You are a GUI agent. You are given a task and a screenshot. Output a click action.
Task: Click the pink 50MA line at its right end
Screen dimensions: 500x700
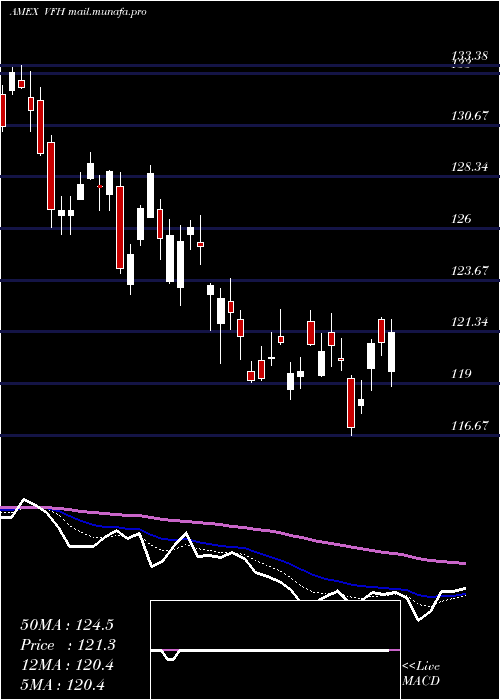coord(463,563)
